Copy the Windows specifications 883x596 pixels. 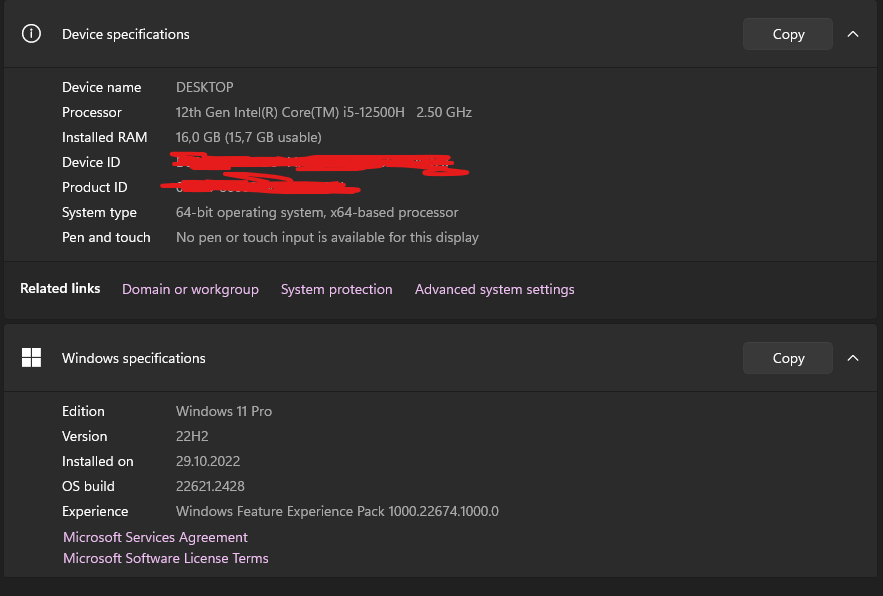pos(788,358)
